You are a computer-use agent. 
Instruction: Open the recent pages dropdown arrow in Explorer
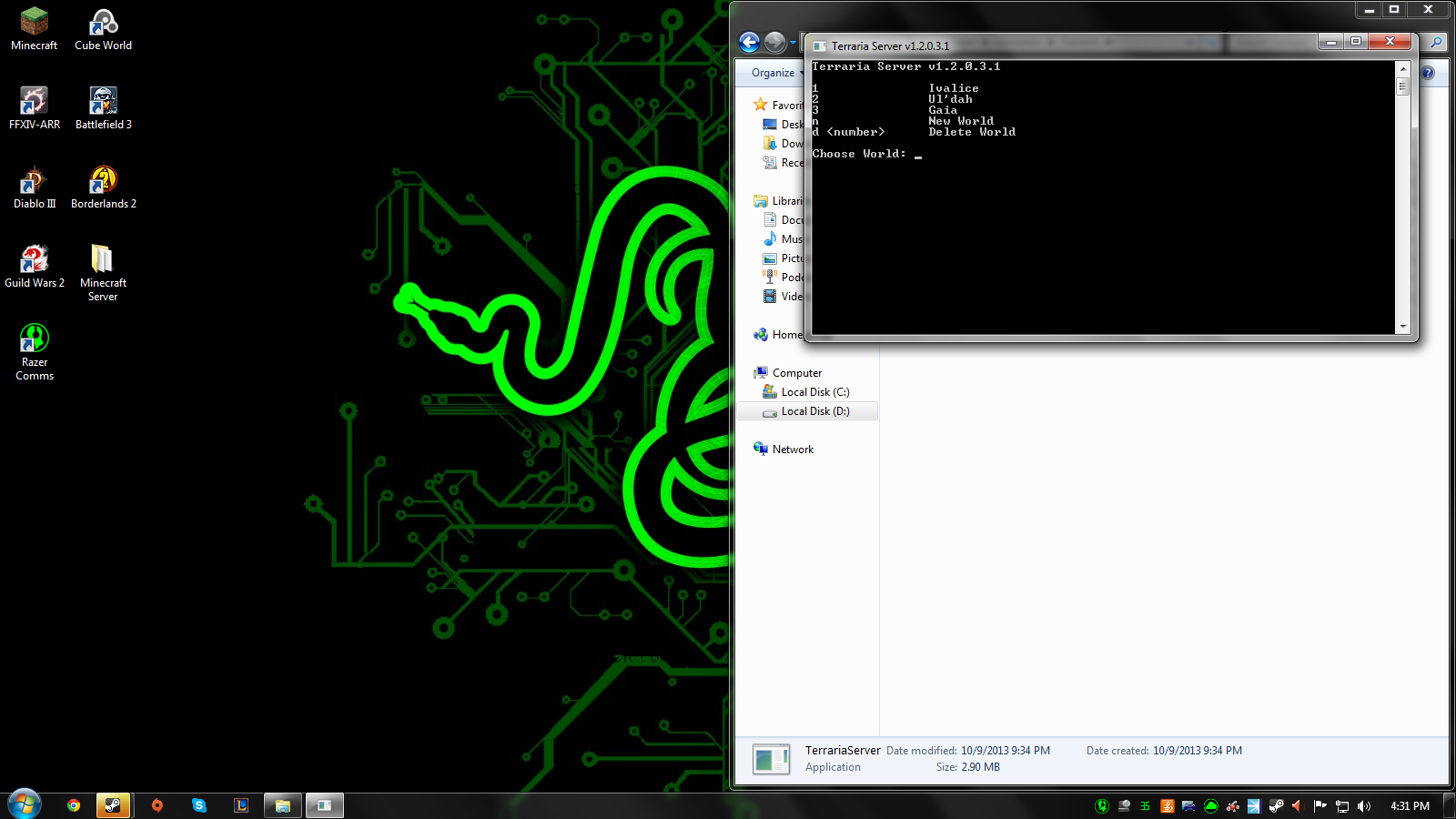tap(794, 42)
